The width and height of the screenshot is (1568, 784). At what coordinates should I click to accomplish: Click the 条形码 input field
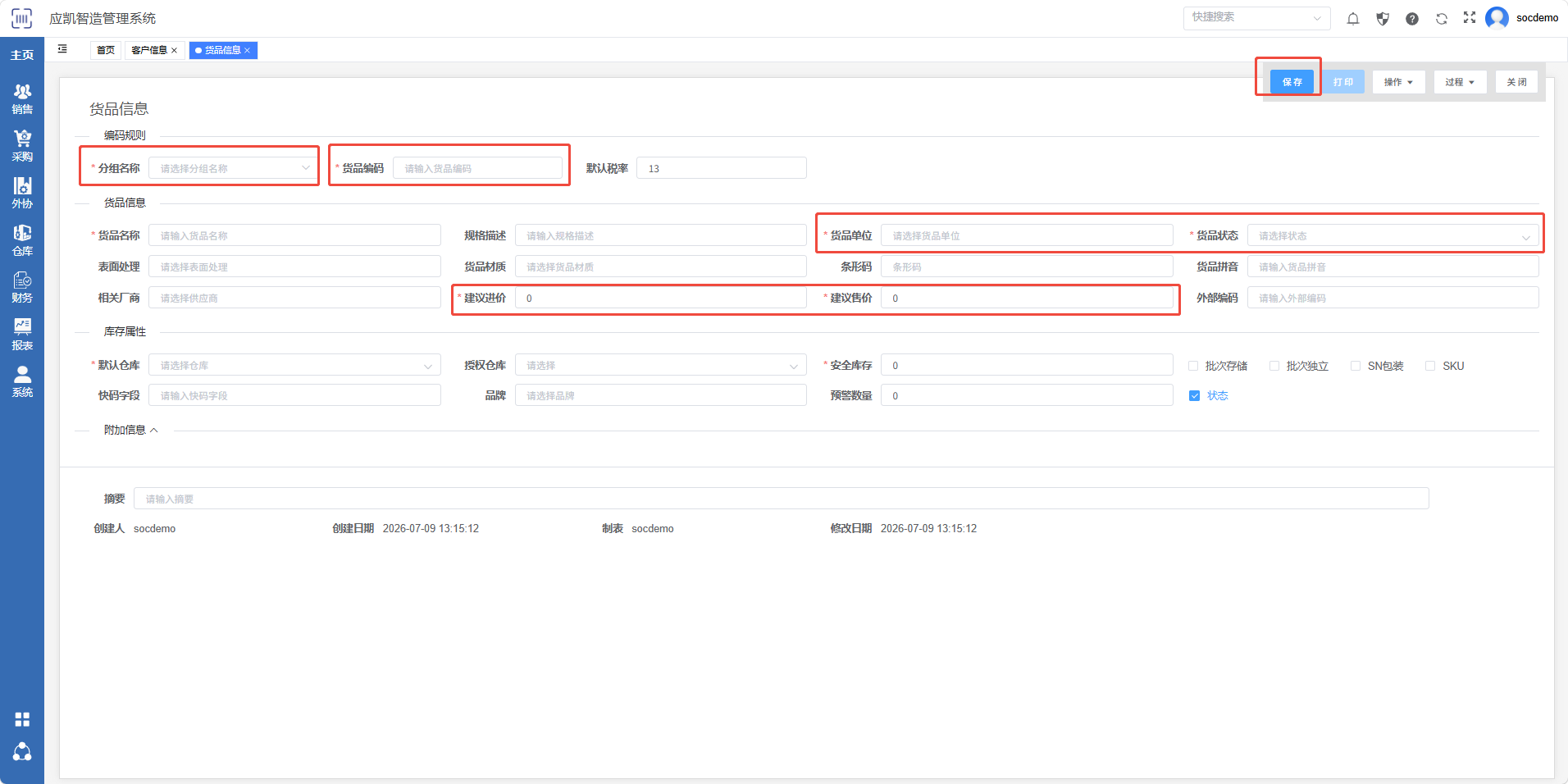(1027, 267)
